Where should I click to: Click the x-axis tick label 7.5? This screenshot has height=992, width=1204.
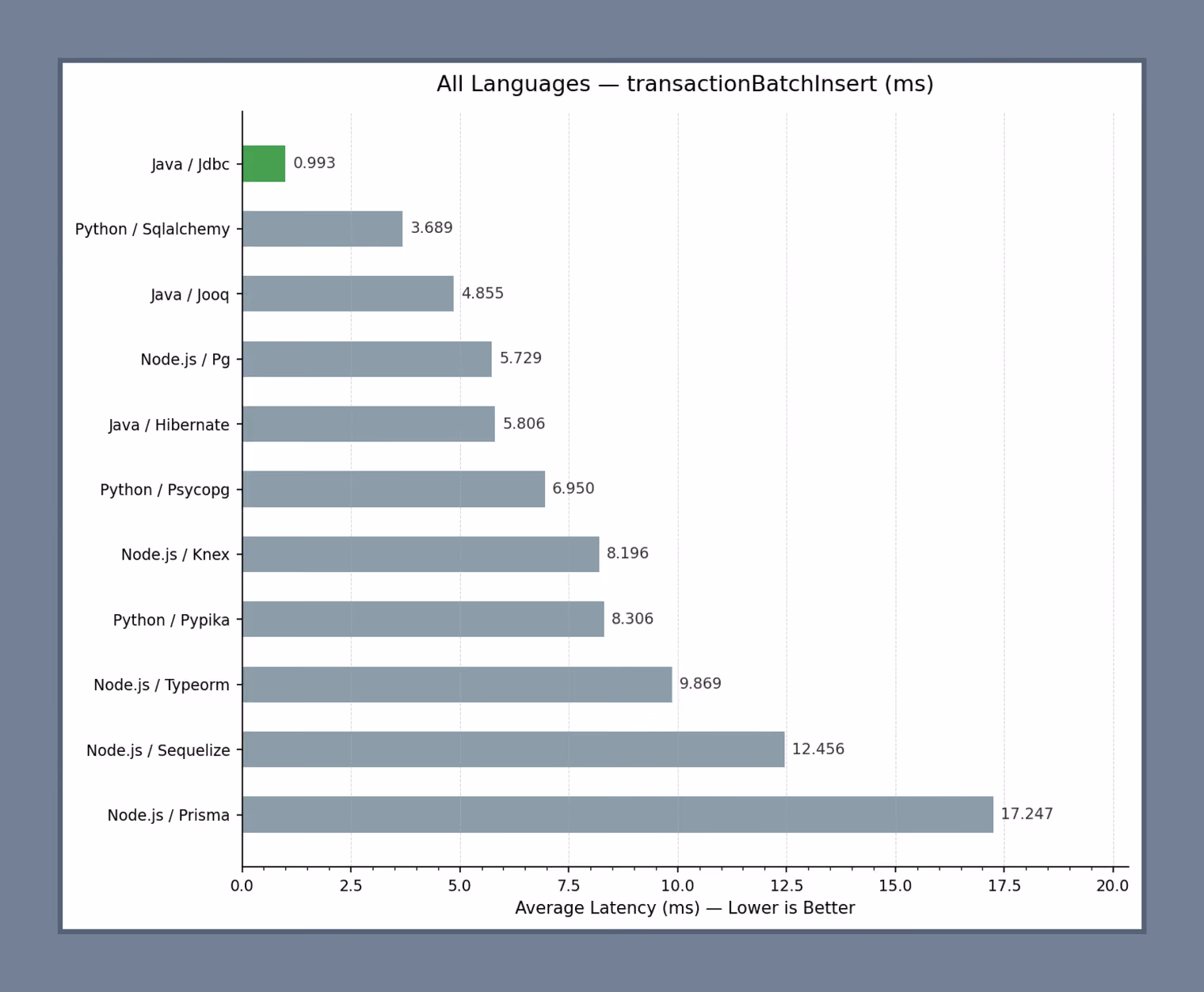pos(569,886)
